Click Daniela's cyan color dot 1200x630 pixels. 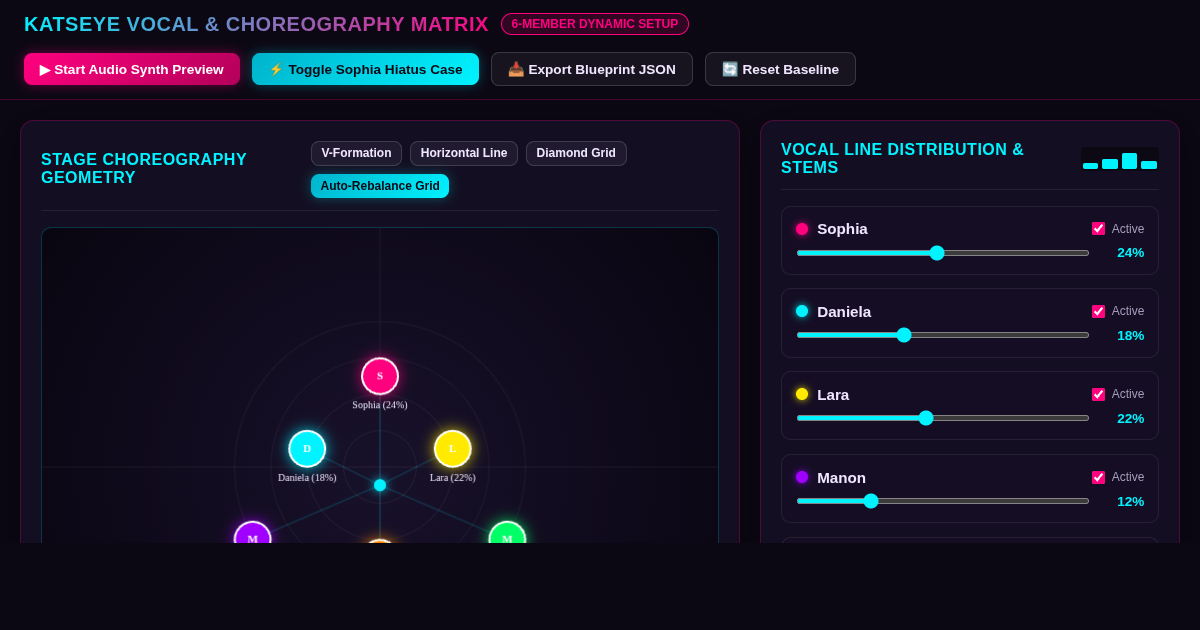pos(802,311)
